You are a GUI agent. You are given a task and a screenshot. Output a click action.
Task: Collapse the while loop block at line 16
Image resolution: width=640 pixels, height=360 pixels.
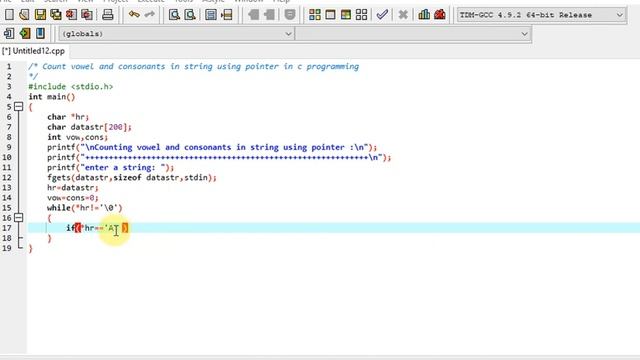pyautogui.click(x=18, y=218)
